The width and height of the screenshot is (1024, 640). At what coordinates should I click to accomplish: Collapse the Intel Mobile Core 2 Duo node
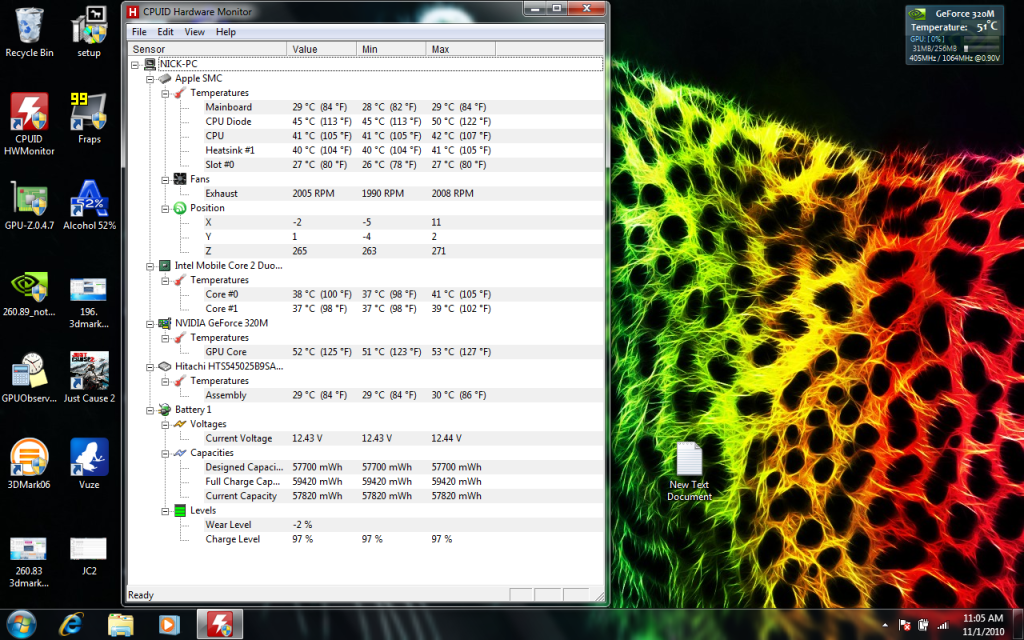coord(150,266)
